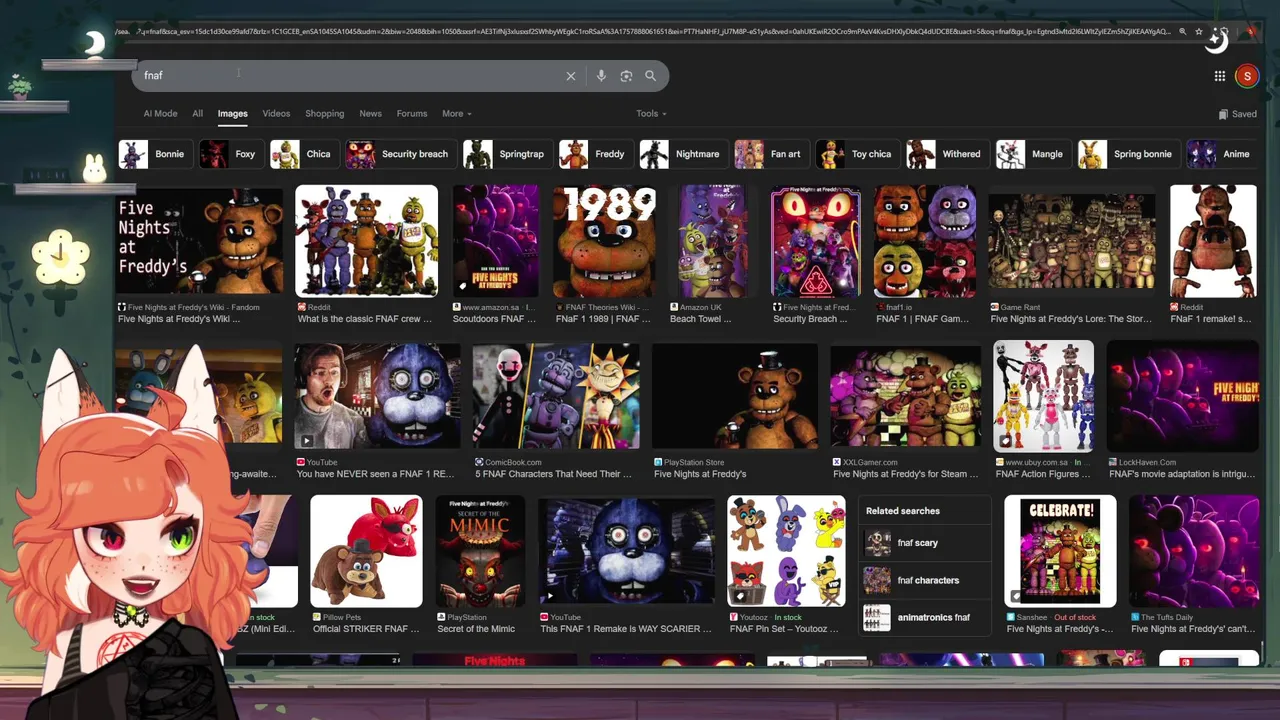Select related search 'fnaf scary'

click(x=925, y=543)
